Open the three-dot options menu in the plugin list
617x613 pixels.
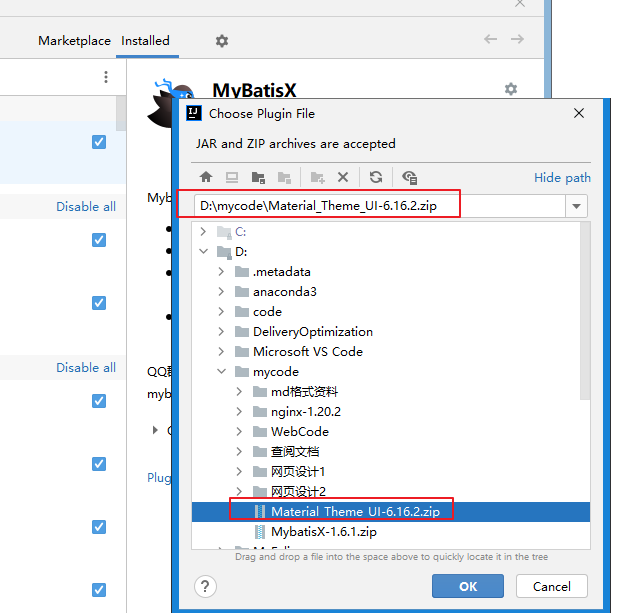pyautogui.click(x=106, y=77)
